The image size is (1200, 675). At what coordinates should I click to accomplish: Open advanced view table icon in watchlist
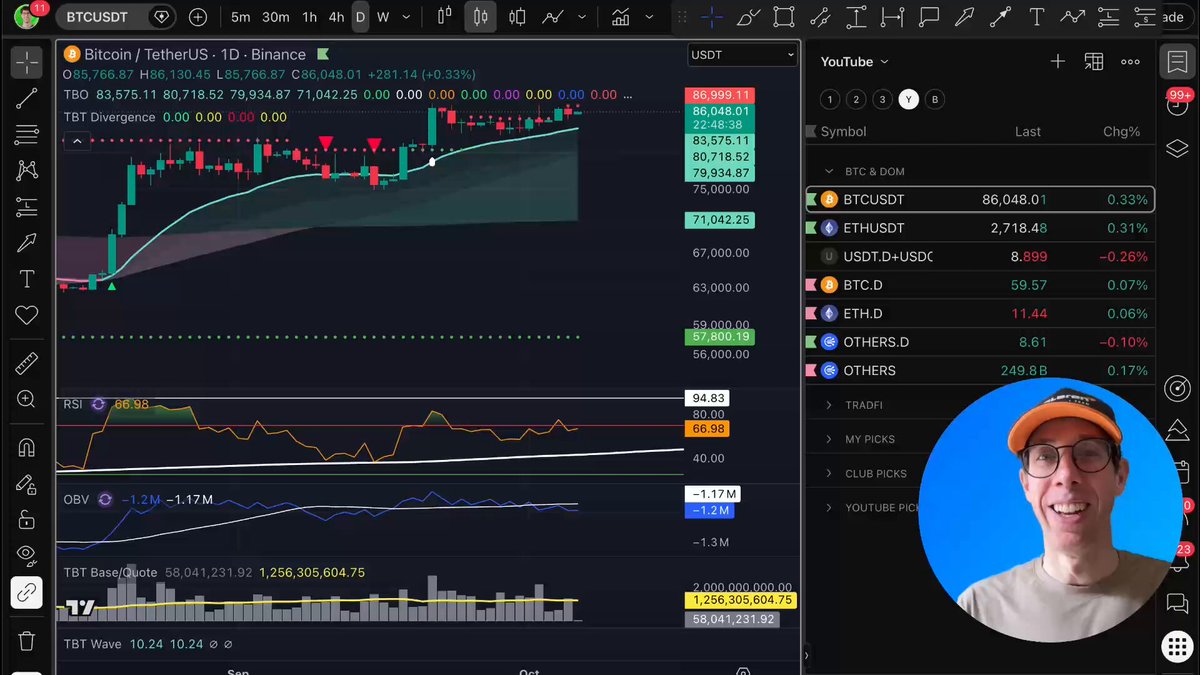tap(1094, 62)
